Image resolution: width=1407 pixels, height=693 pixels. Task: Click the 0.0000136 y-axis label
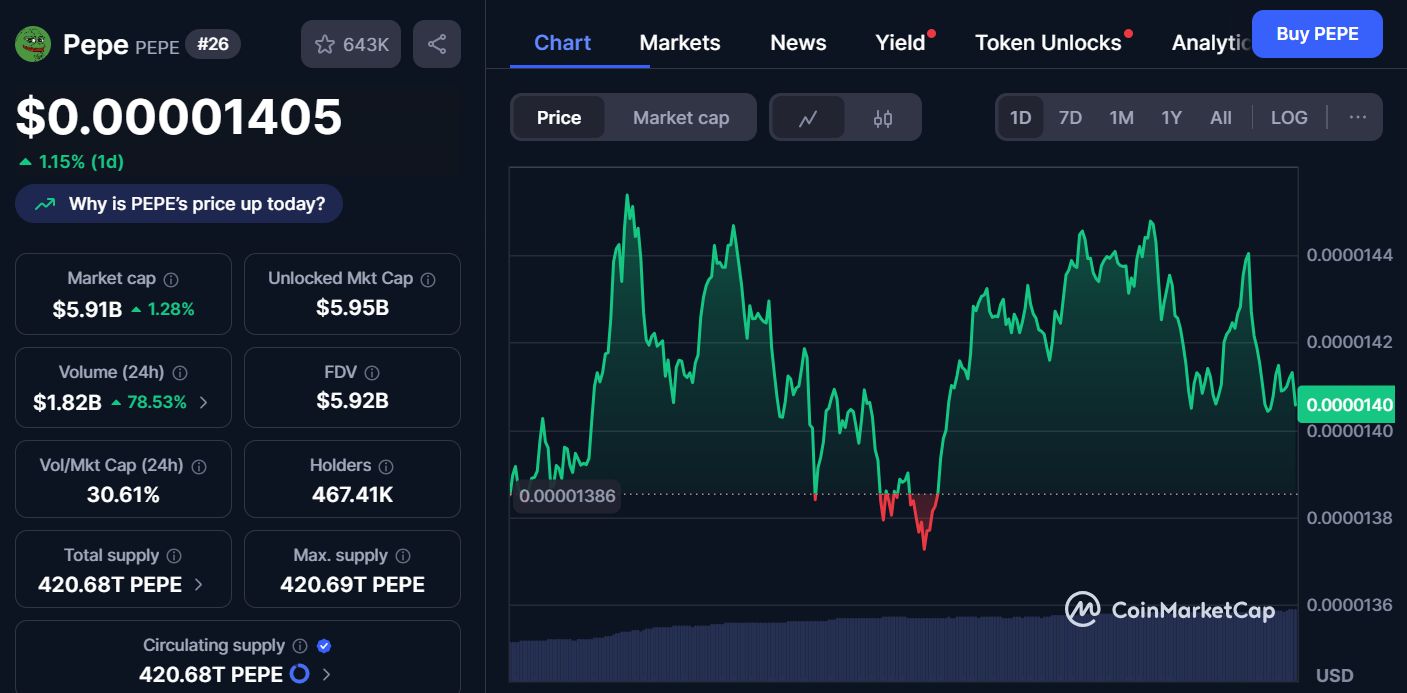click(x=1349, y=605)
